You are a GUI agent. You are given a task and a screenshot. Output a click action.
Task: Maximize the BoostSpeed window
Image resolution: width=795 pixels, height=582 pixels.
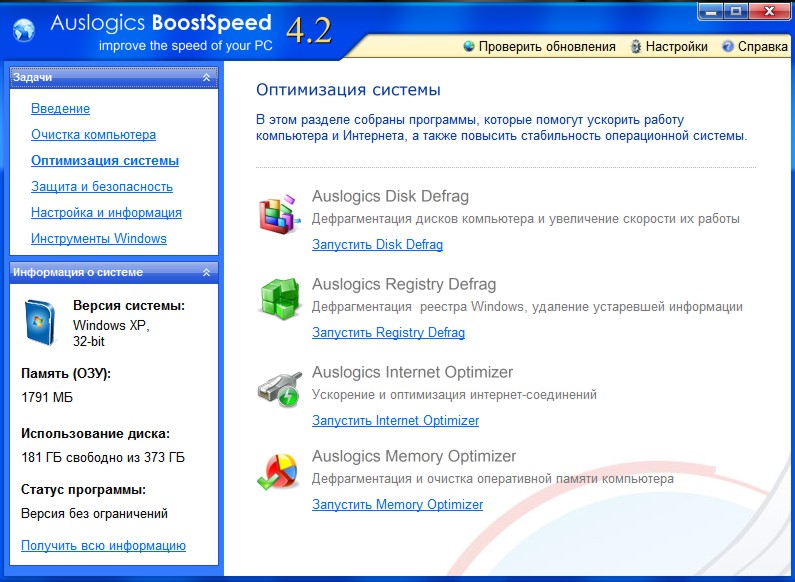[736, 11]
